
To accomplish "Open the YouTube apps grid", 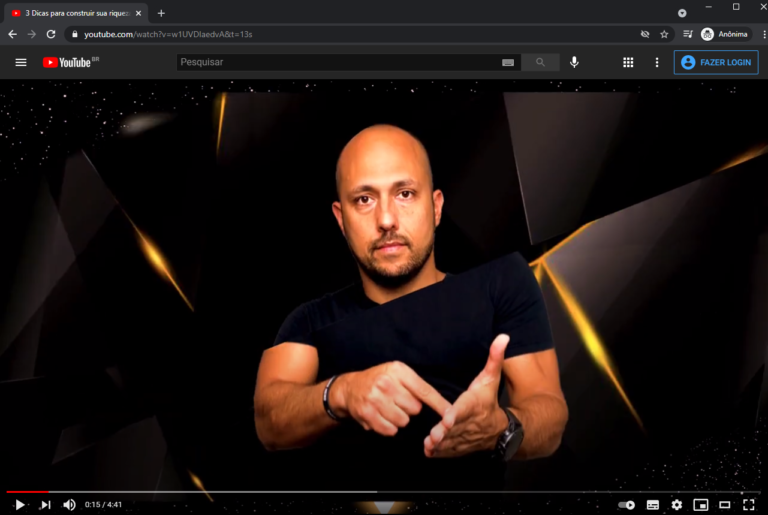I will click(628, 62).
